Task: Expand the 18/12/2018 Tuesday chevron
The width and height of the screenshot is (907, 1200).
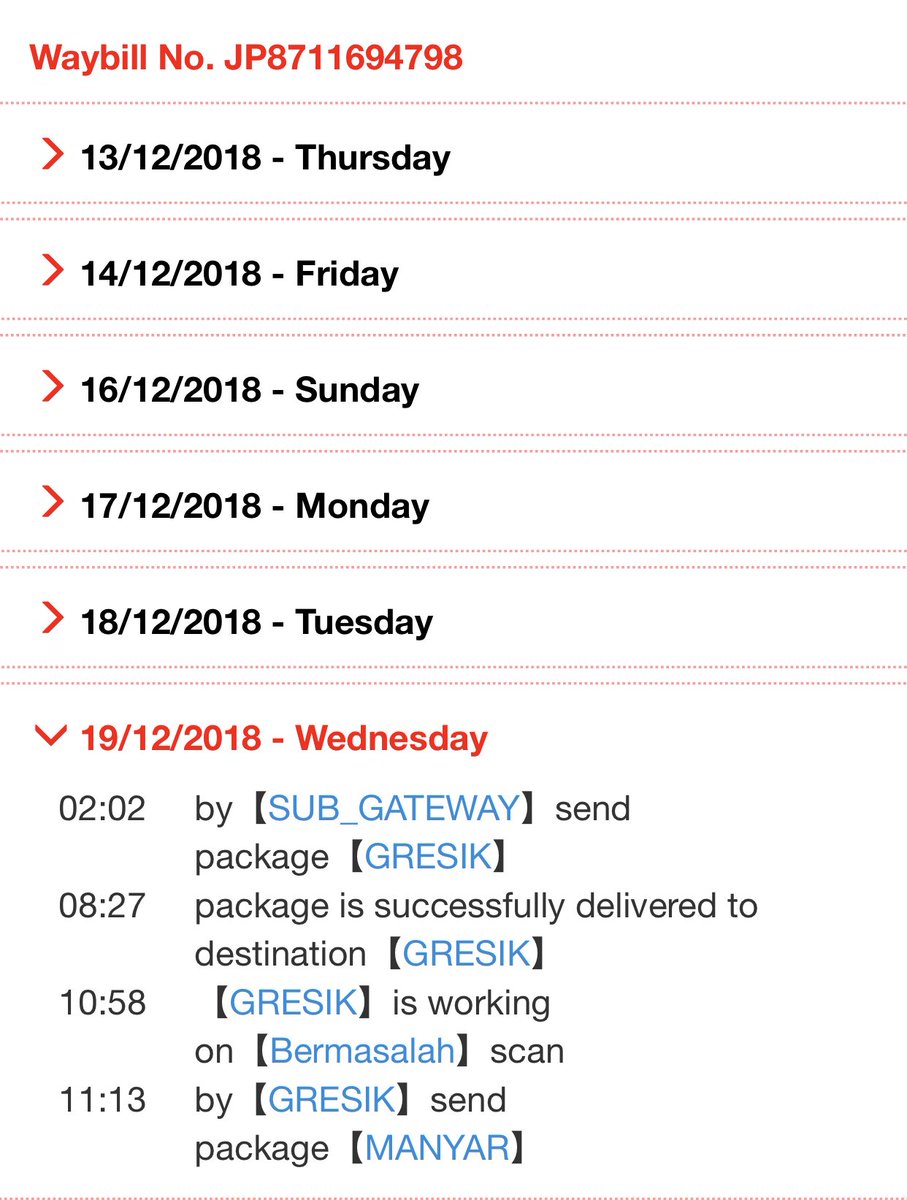Action: click(x=52, y=620)
